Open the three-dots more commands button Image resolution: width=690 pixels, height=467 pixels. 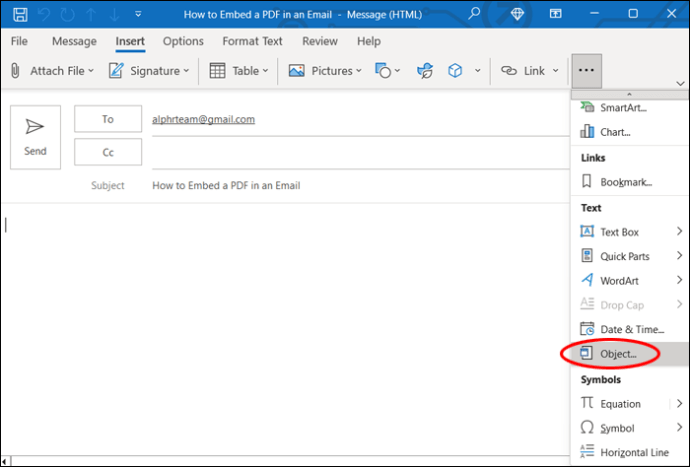pos(586,70)
